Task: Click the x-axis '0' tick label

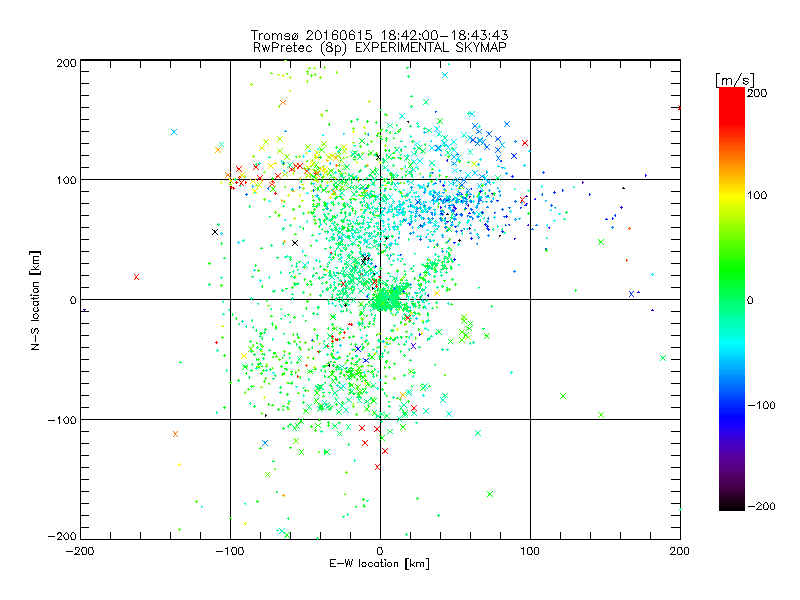Action: coord(380,551)
